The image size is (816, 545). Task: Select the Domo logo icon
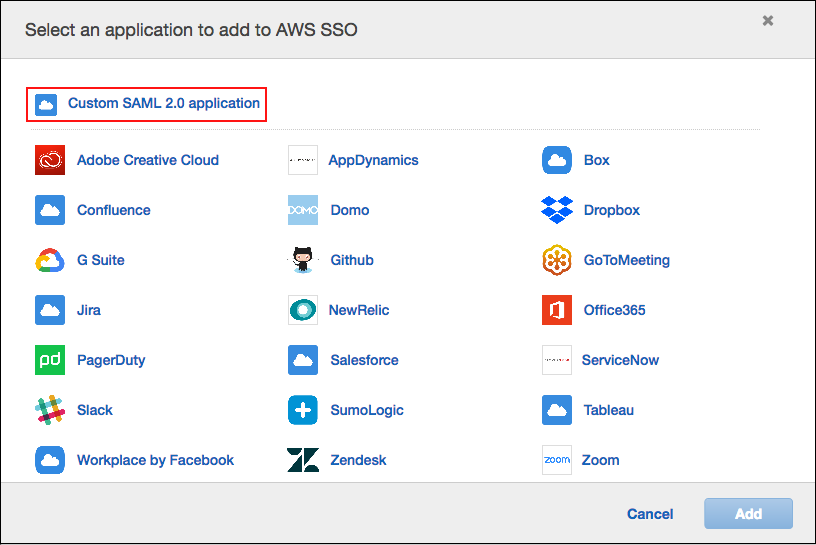point(303,210)
